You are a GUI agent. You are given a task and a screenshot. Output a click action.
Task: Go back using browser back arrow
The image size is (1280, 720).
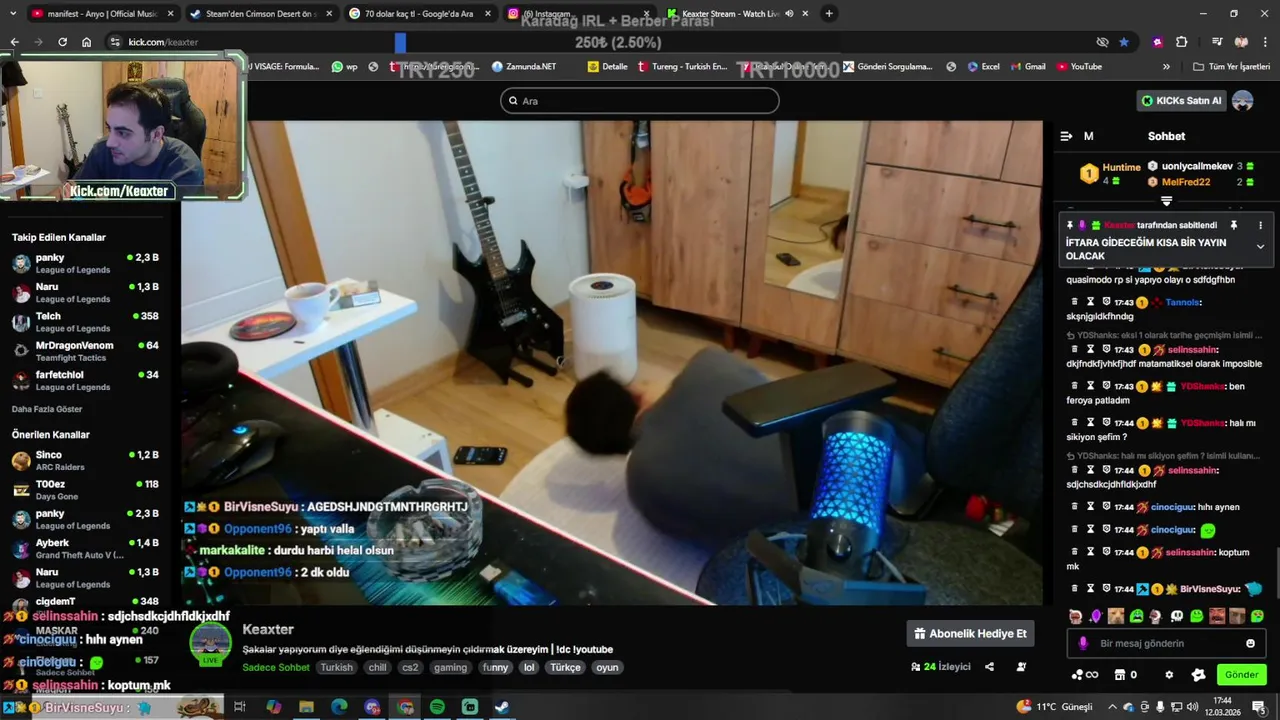(x=14, y=42)
